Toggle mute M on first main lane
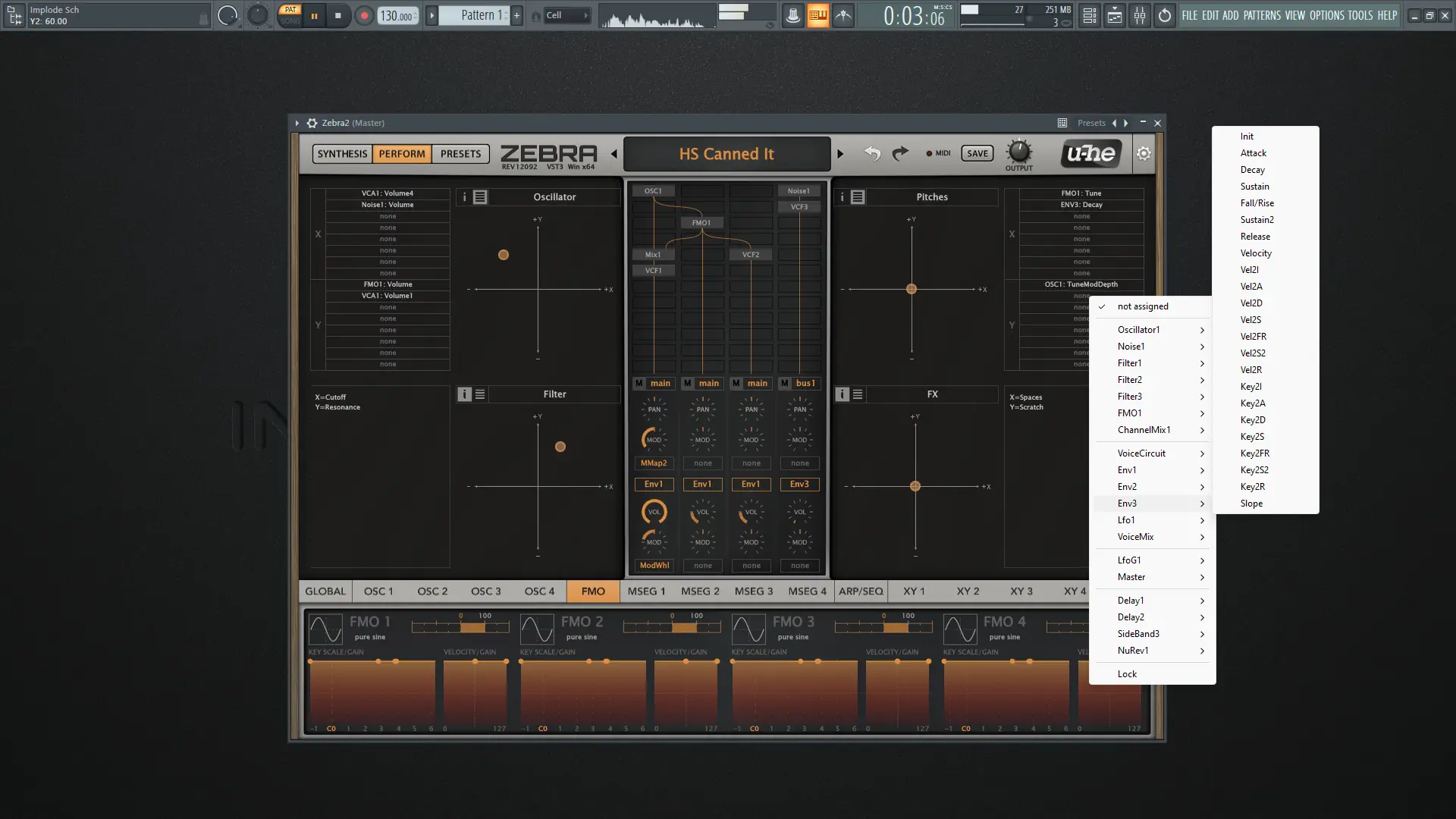This screenshot has width=1456, height=819. (x=639, y=383)
